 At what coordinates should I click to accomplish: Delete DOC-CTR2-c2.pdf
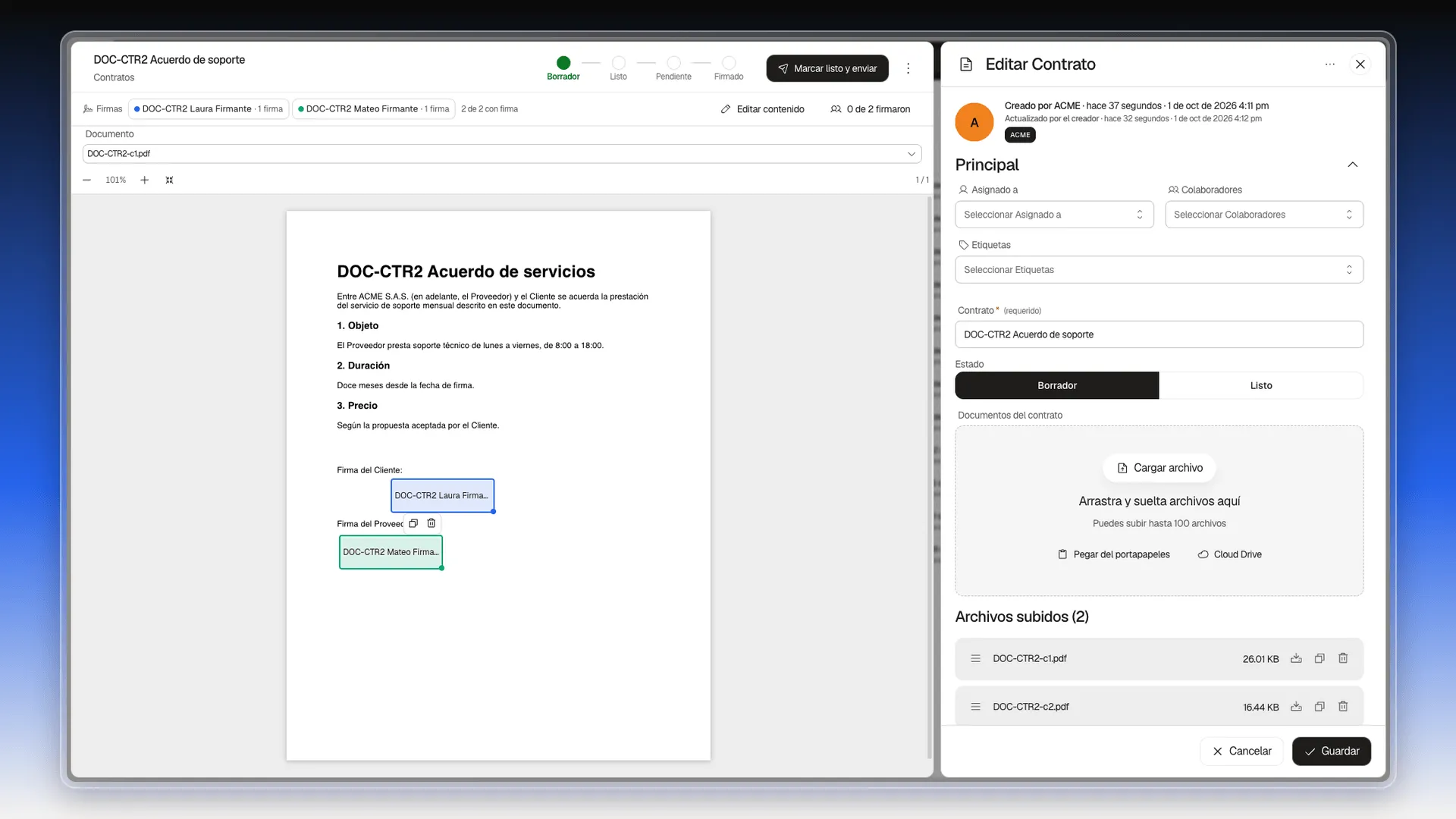1343,707
